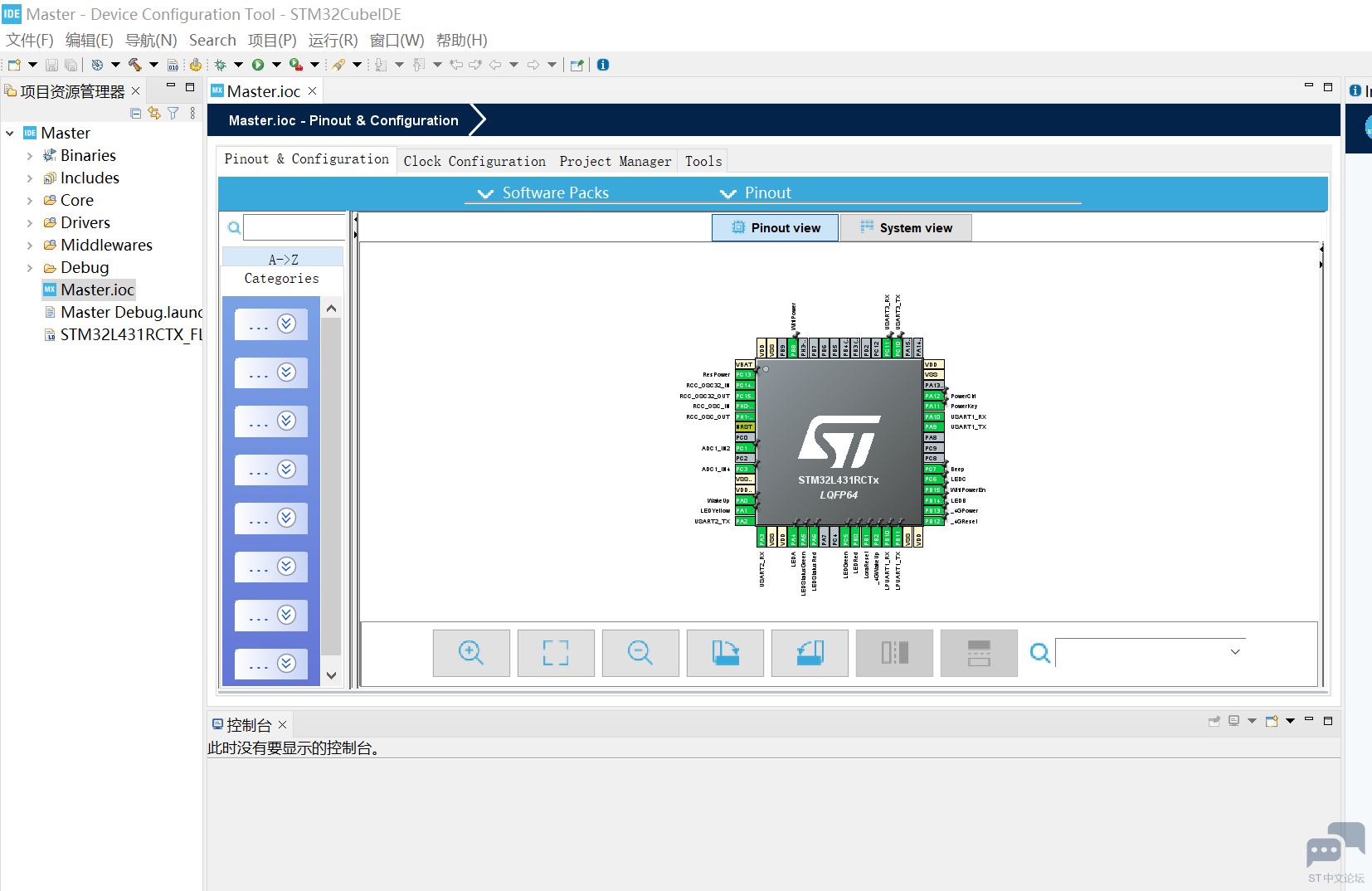Open the 项目(P) menu
Viewport: 1372px width, 891px height.
[x=272, y=41]
